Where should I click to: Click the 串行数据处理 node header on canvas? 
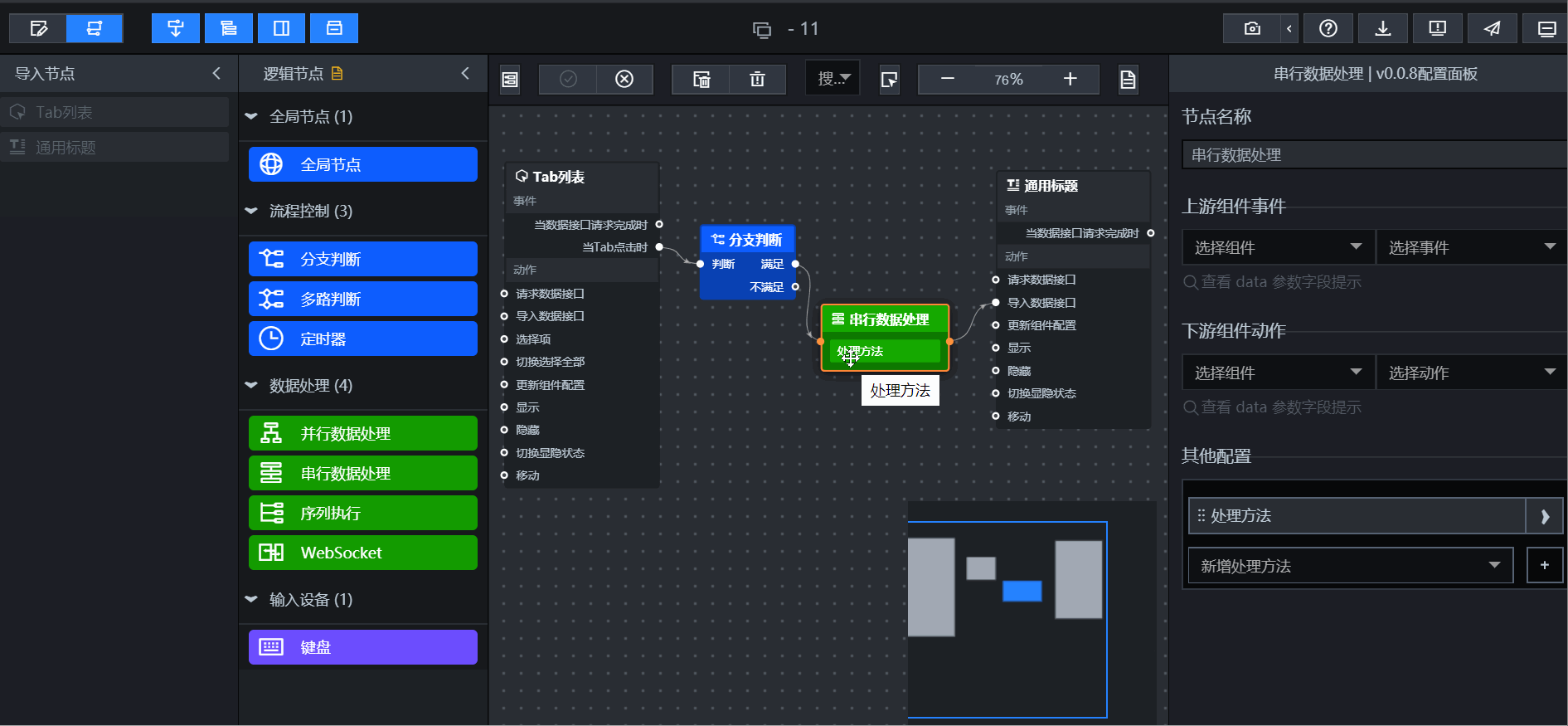point(885,319)
